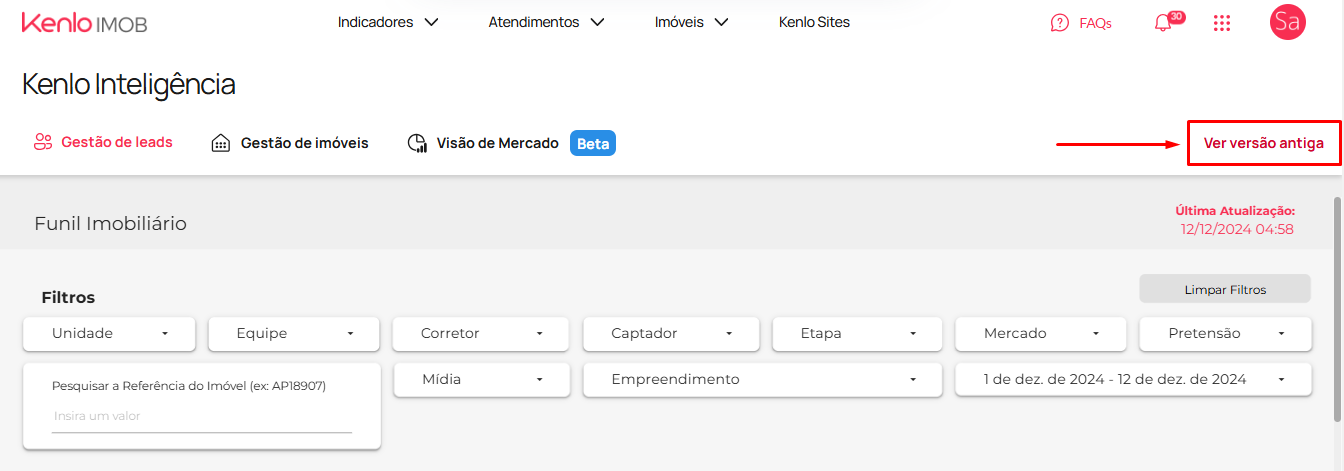The height and width of the screenshot is (471, 1344).
Task: Expand the Empreendimento filter dropdown
Action: point(763,380)
